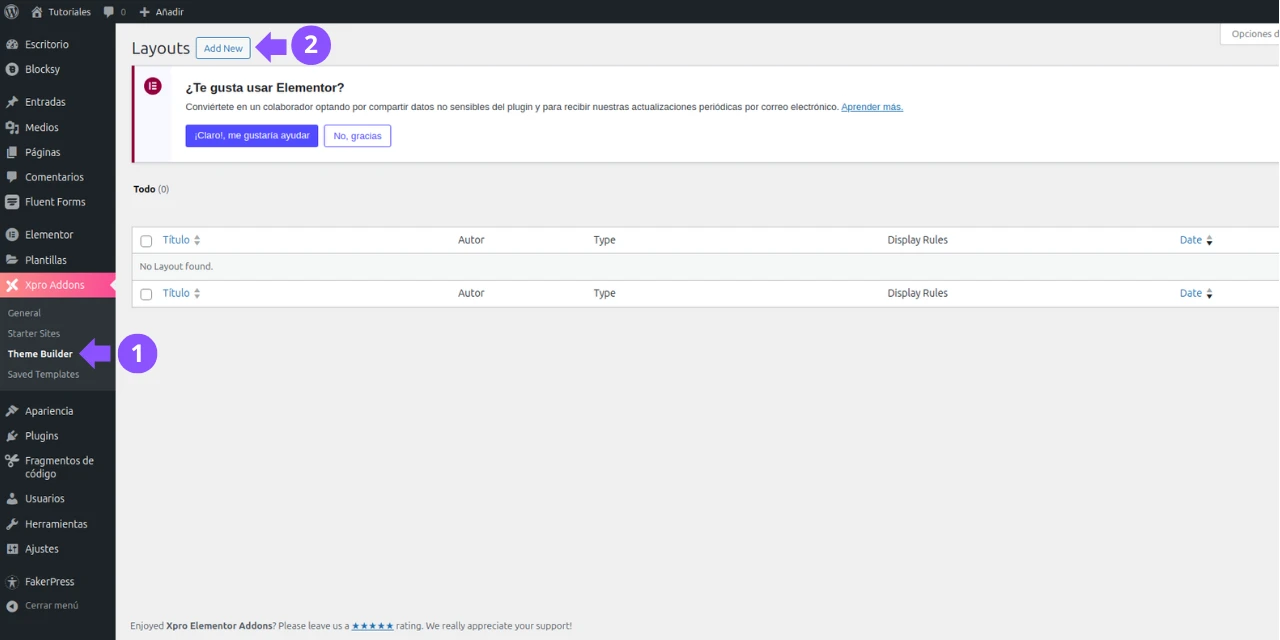Open the comments bubble icon in admin bar
The height and width of the screenshot is (640, 1280).
(x=109, y=12)
